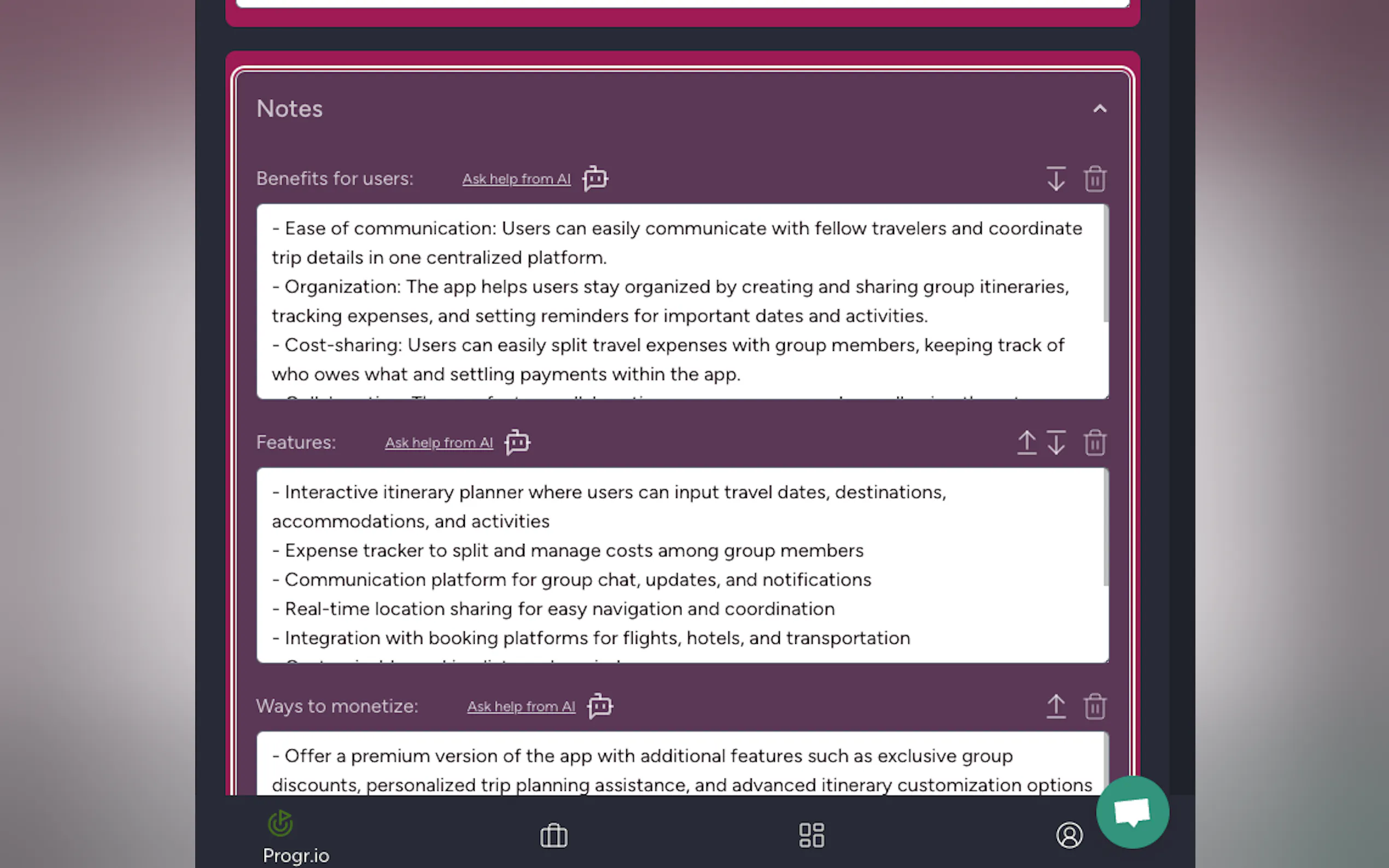1389x868 pixels.
Task: Click AI robot icon next to Features
Action: [x=517, y=443]
